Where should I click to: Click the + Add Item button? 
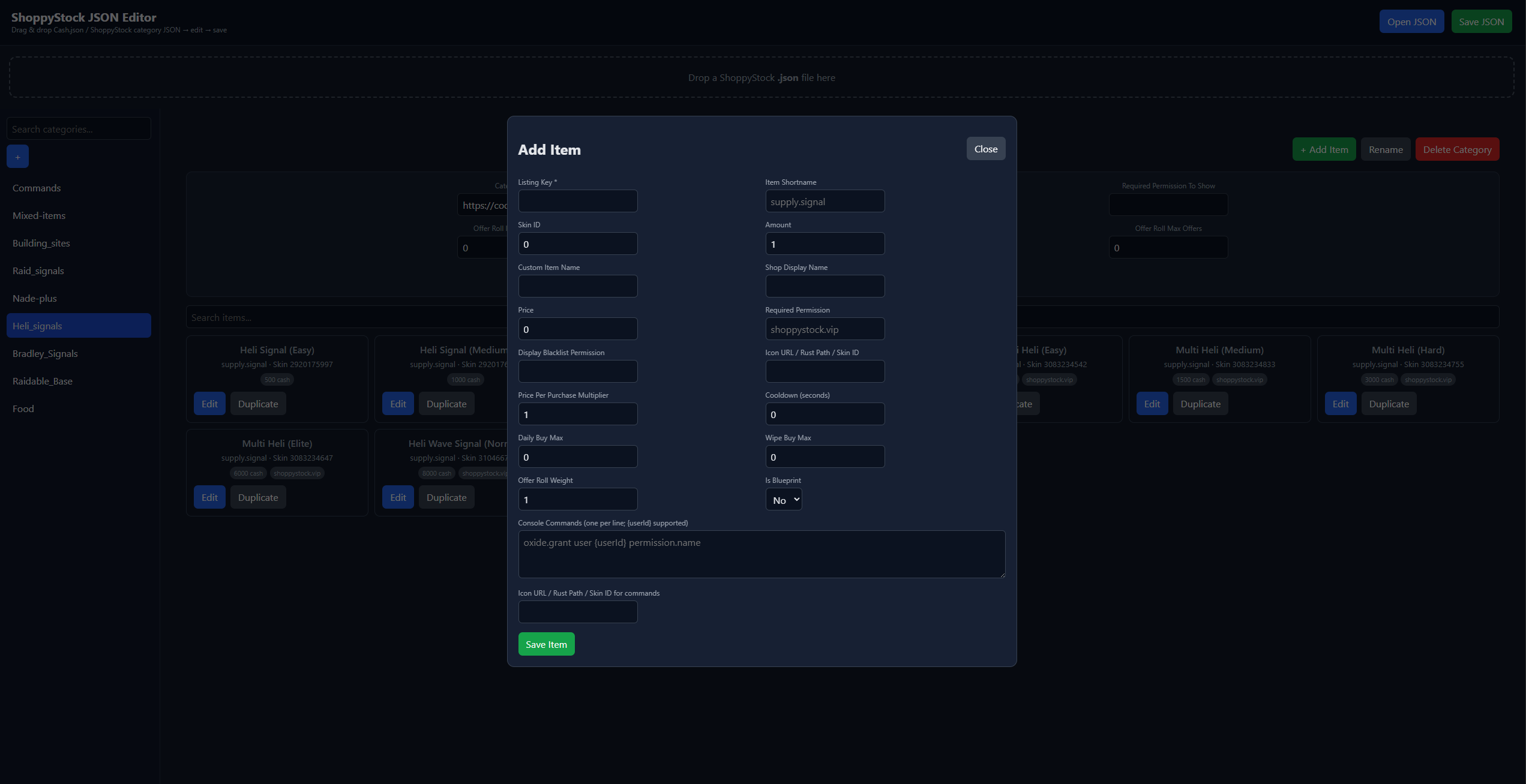point(1324,149)
